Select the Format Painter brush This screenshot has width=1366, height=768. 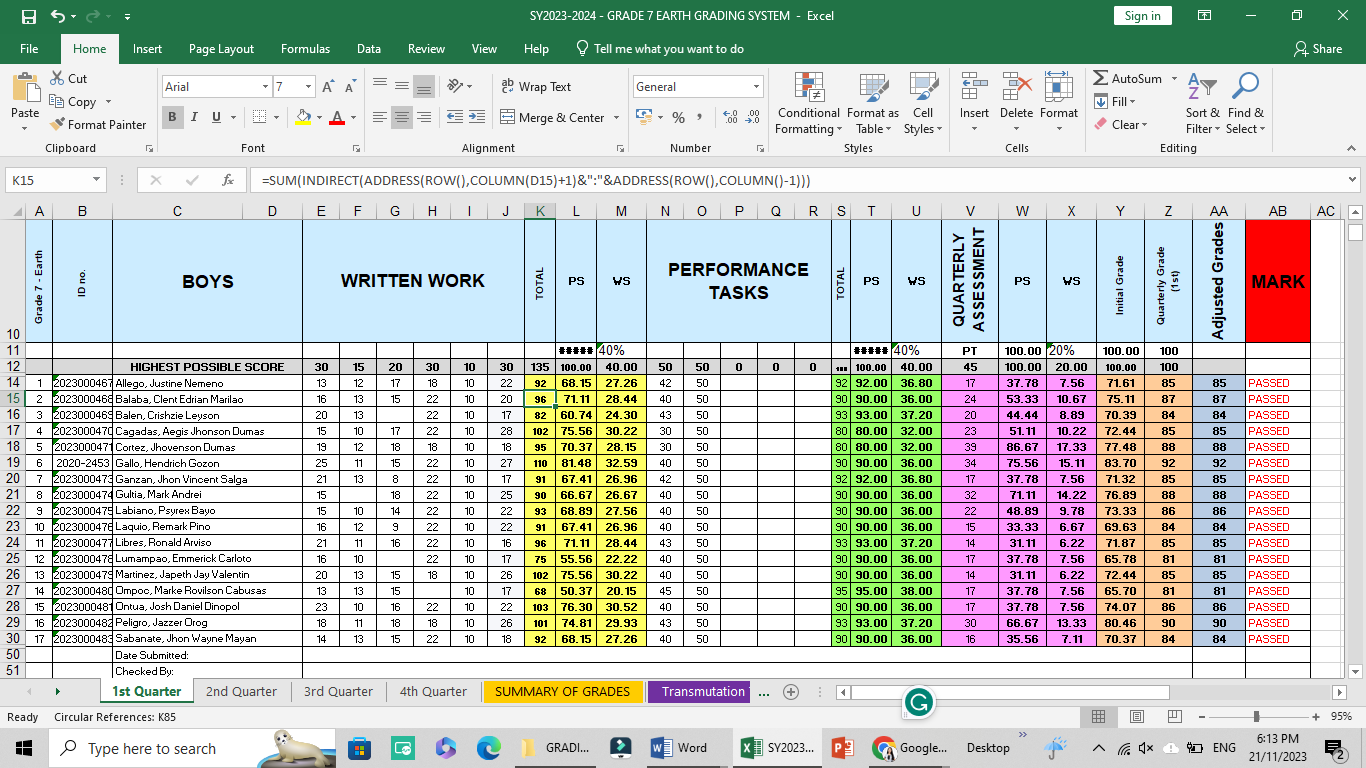point(97,124)
